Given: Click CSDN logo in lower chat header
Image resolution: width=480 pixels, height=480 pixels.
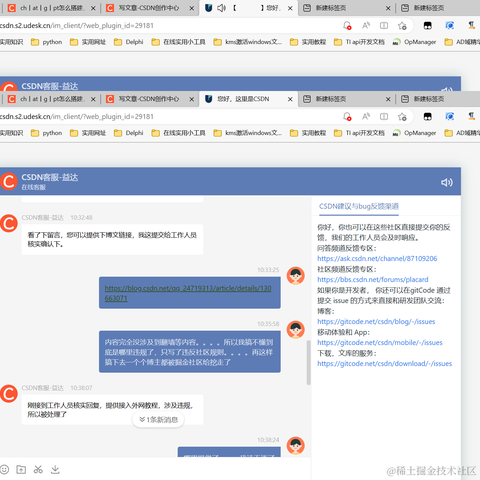Looking at the screenshot, I should click(x=9, y=182).
